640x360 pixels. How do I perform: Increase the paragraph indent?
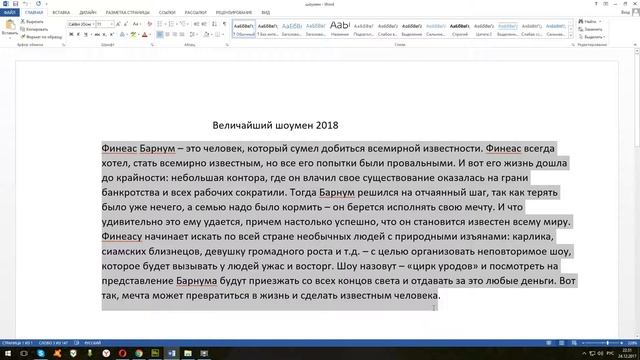click(204, 24)
